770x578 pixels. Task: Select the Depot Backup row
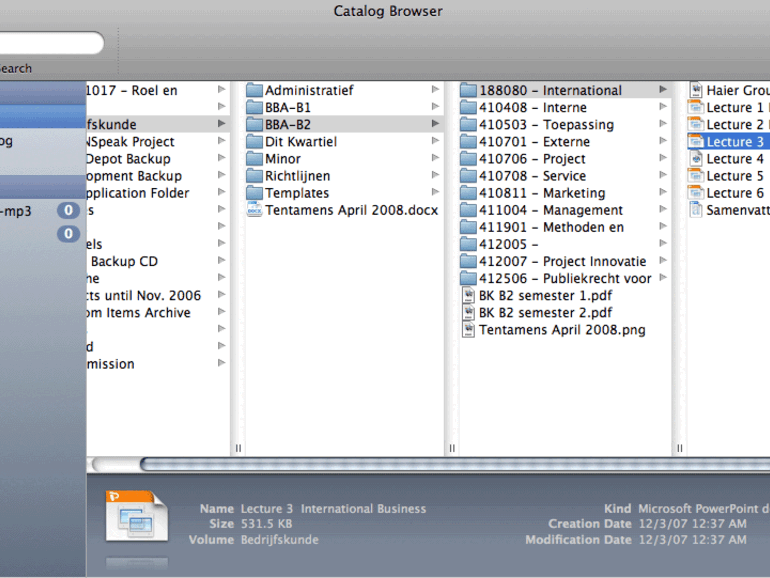pos(158,159)
